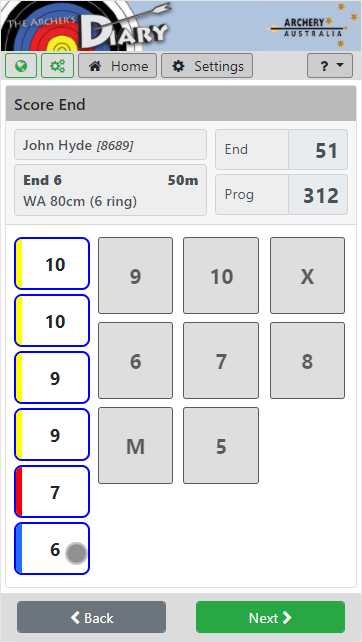
Task: Tap the 5 score key
Action: tap(221, 445)
